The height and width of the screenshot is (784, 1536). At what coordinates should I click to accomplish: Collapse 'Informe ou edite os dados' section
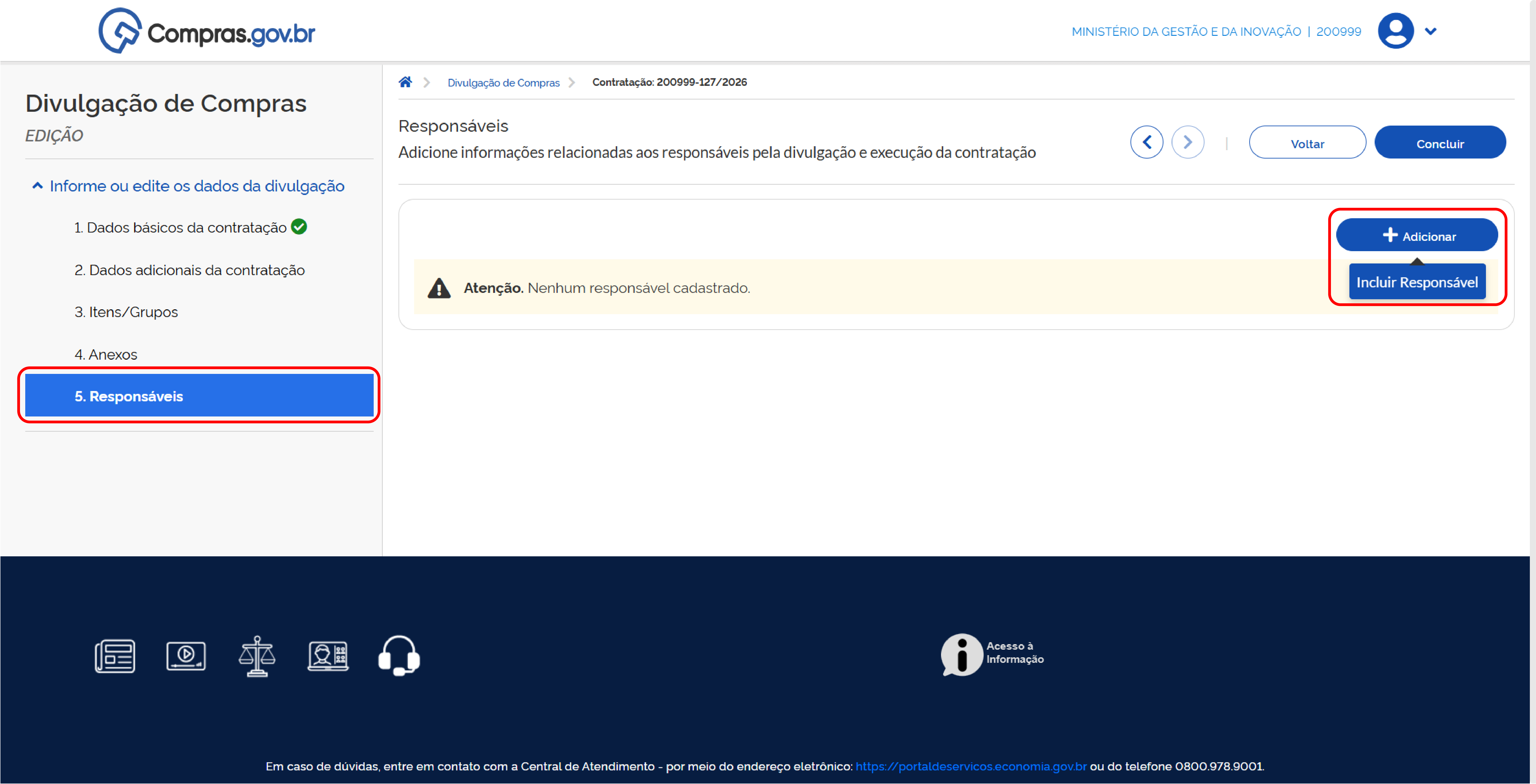coord(188,186)
